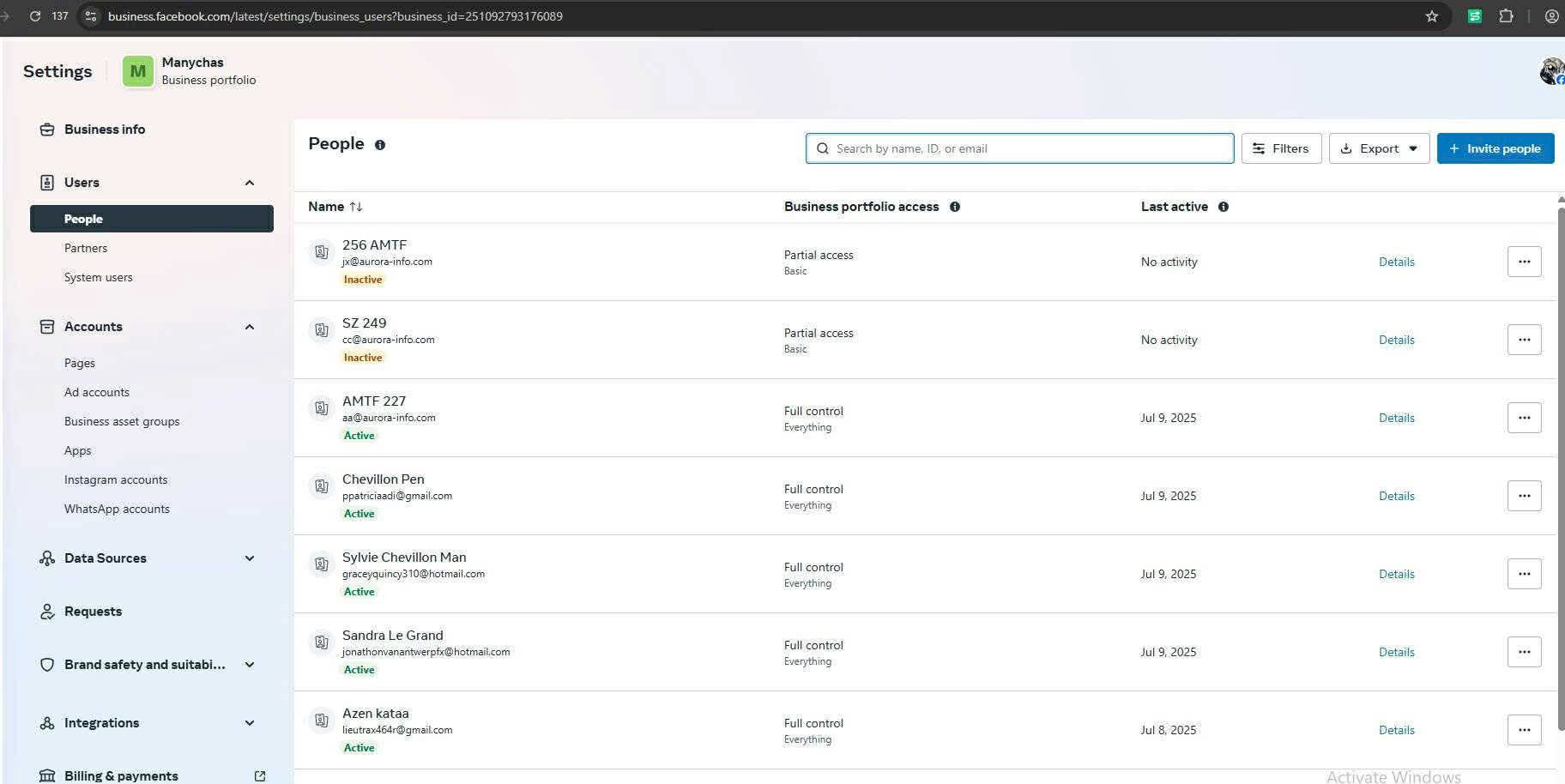This screenshot has width=1565, height=784.
Task: Focus the search by name, ID, or email field
Action: [x=1019, y=148]
